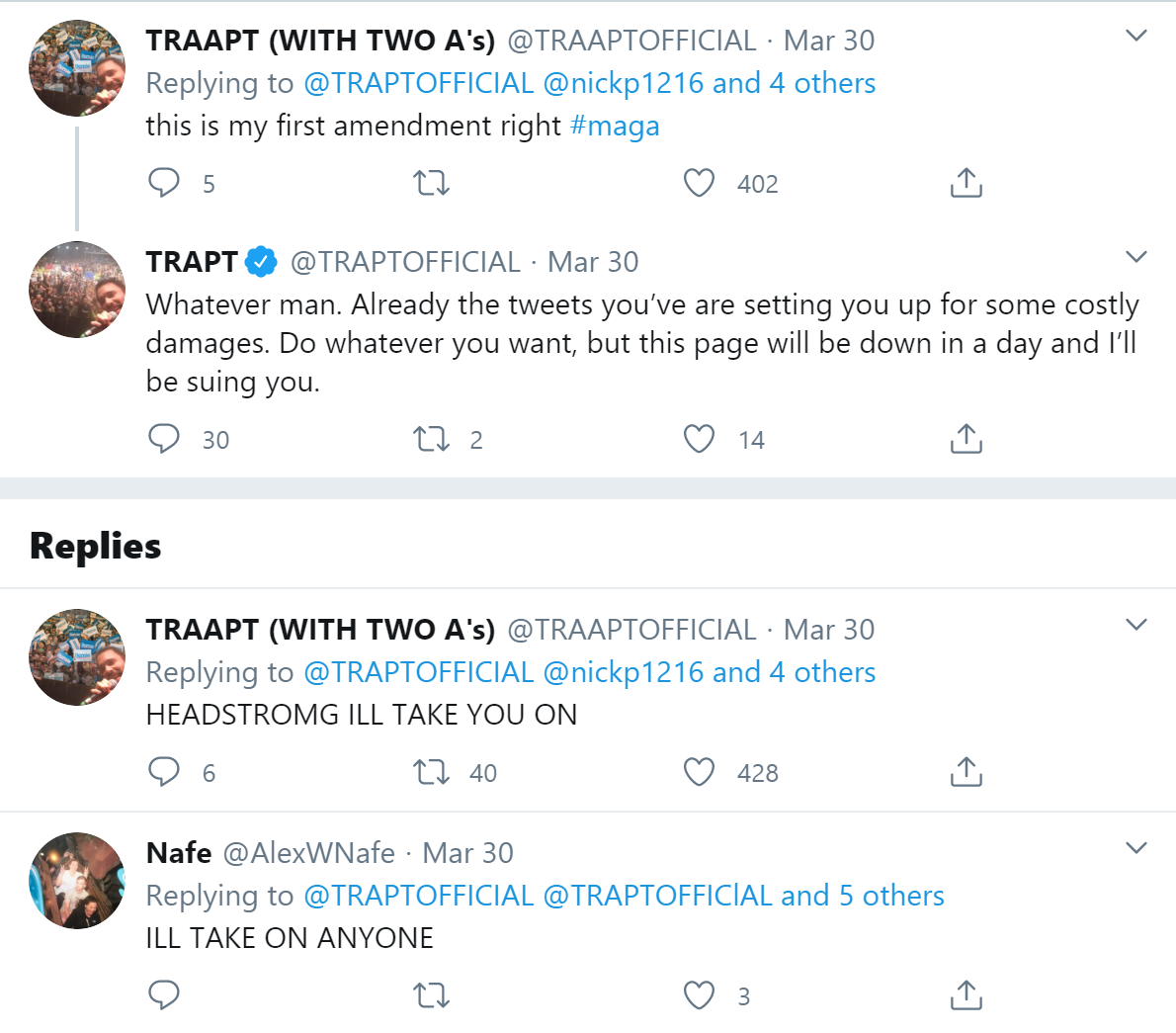Share the first amendment right tweet
The height and width of the screenshot is (1033, 1176).
966,182
